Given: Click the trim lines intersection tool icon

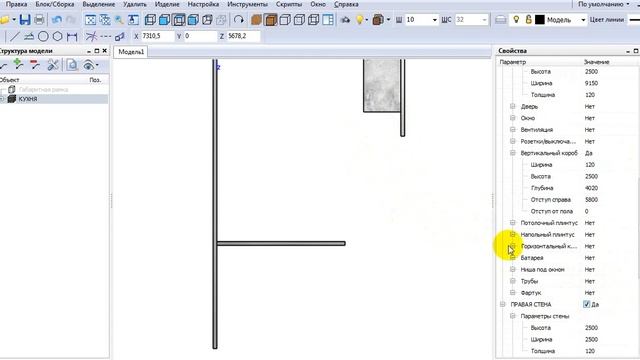Looking at the screenshot, I should 91,36.
